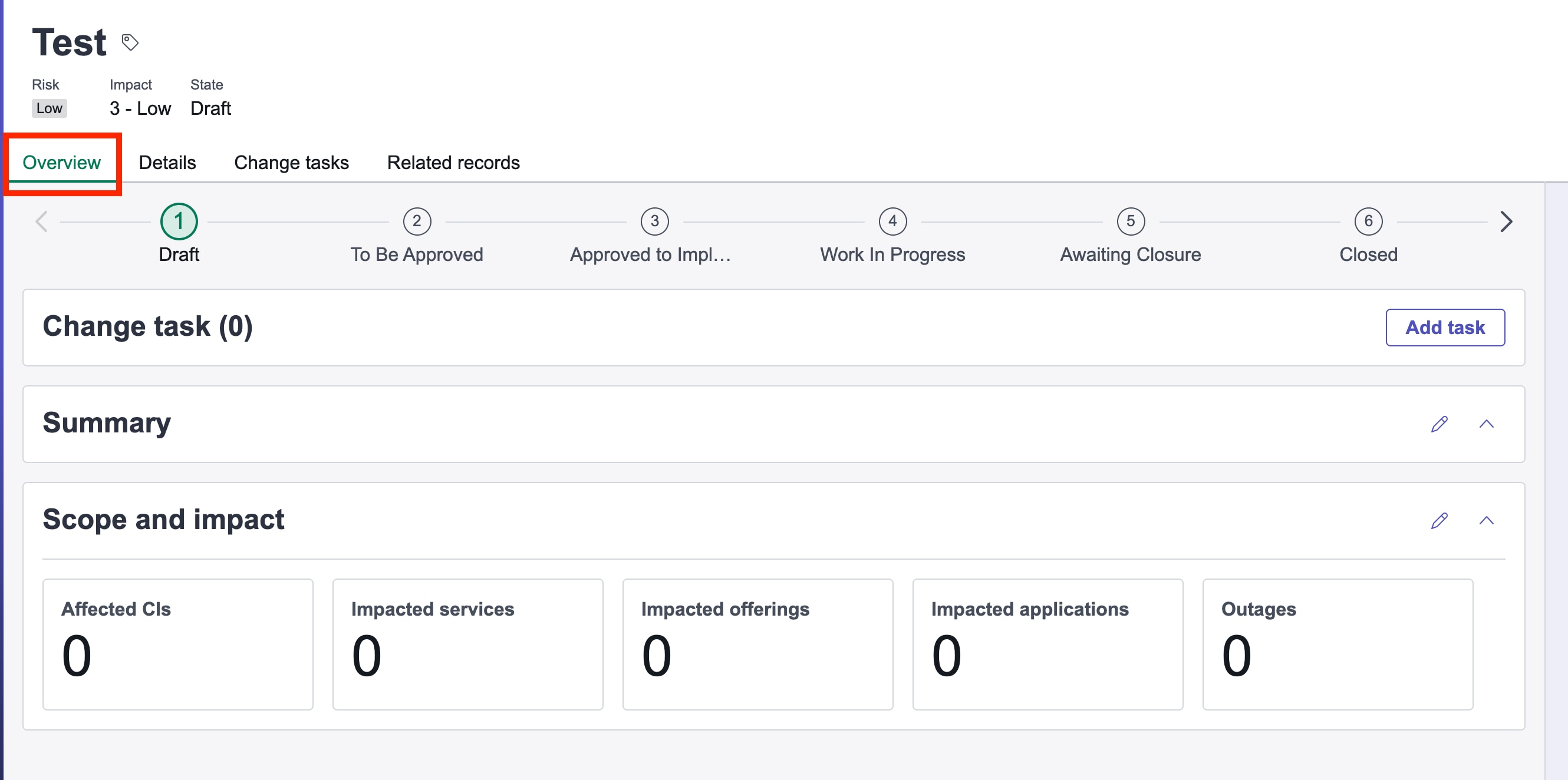Click the Add task button

tap(1445, 328)
